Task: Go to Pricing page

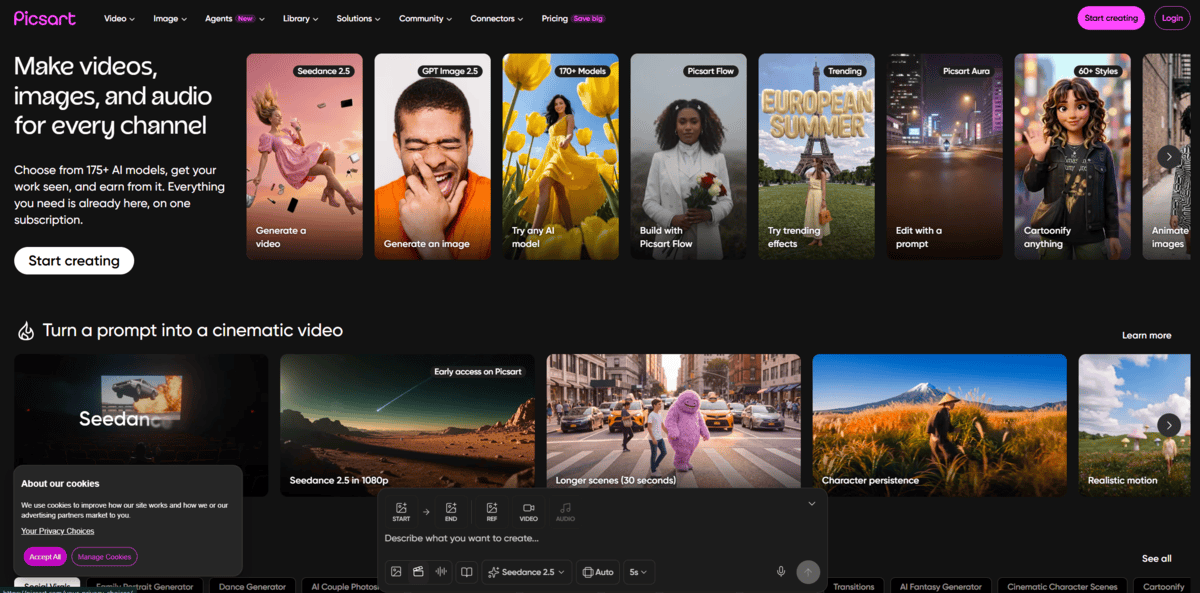Action: pos(573,18)
